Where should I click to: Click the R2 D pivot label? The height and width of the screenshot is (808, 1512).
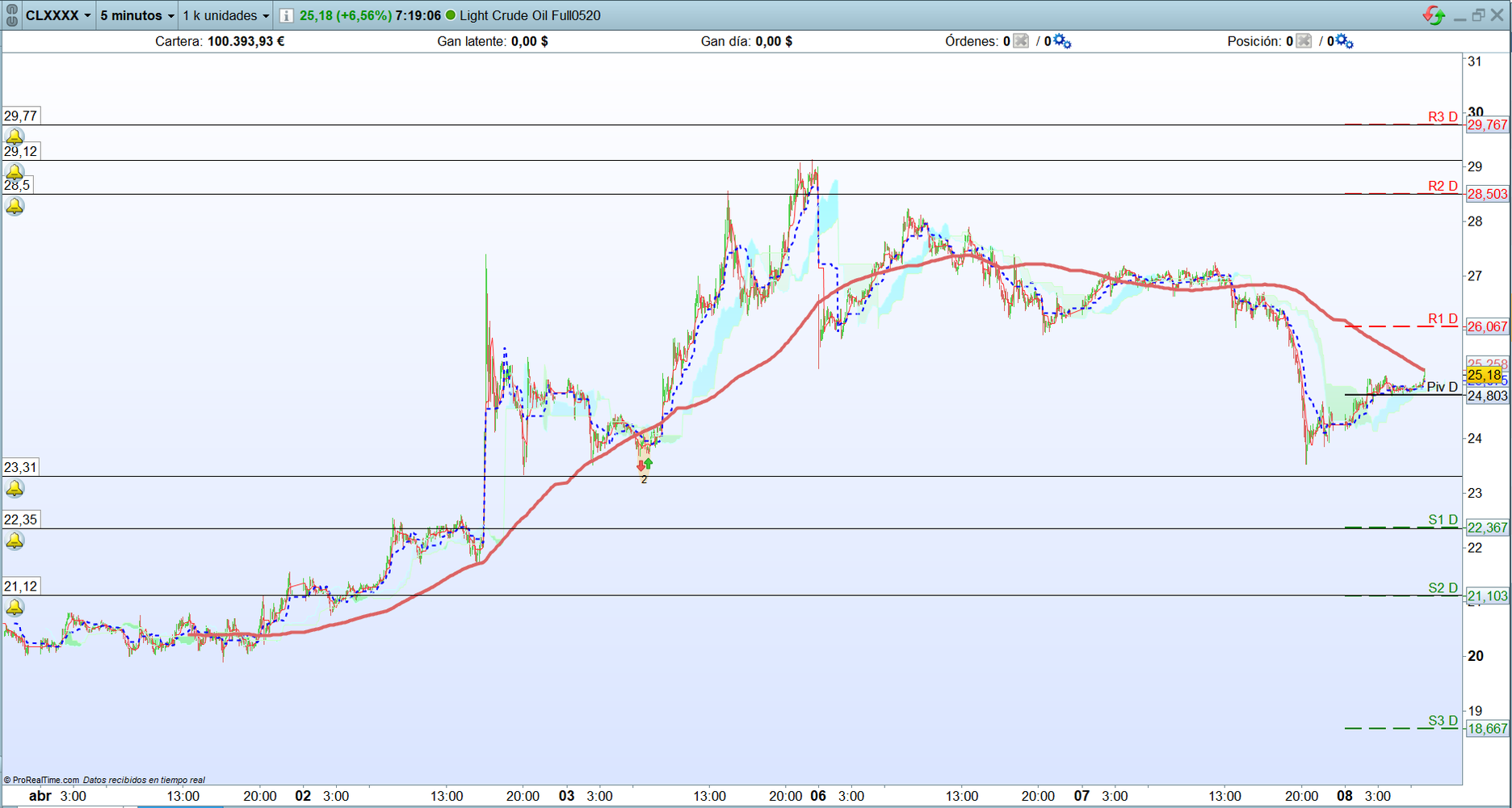point(1443,186)
